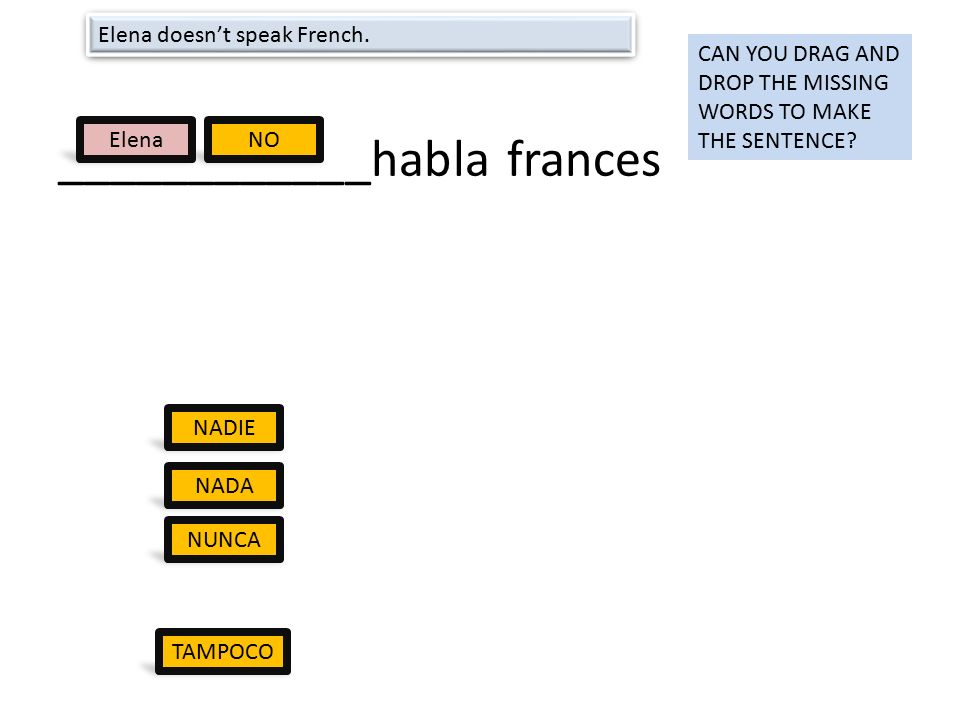The width and height of the screenshot is (960, 720).
Task: Click the 'CAN YOU DRAG AND' line of text
Action: (798, 54)
